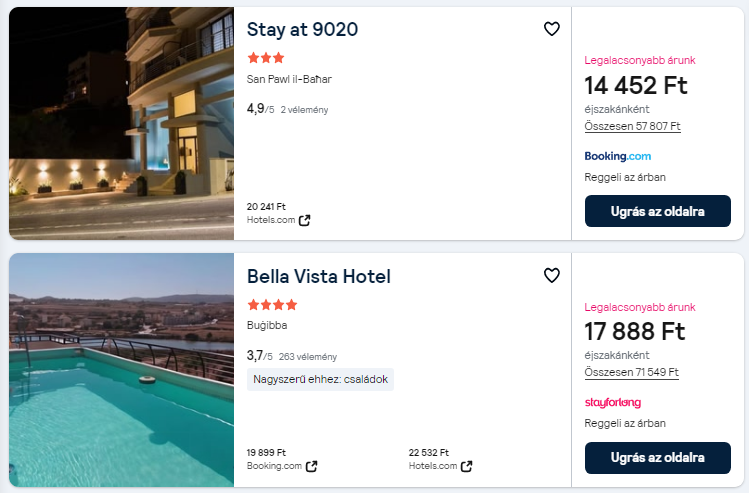Open the Stay at 9020 hotel title
749x493 pixels.
point(302,30)
